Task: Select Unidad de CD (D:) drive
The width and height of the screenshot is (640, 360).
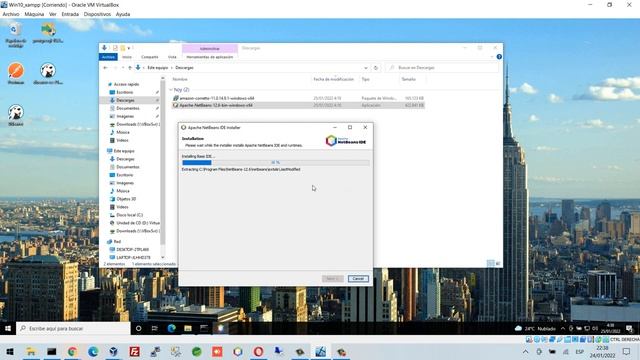Action: click(138, 223)
